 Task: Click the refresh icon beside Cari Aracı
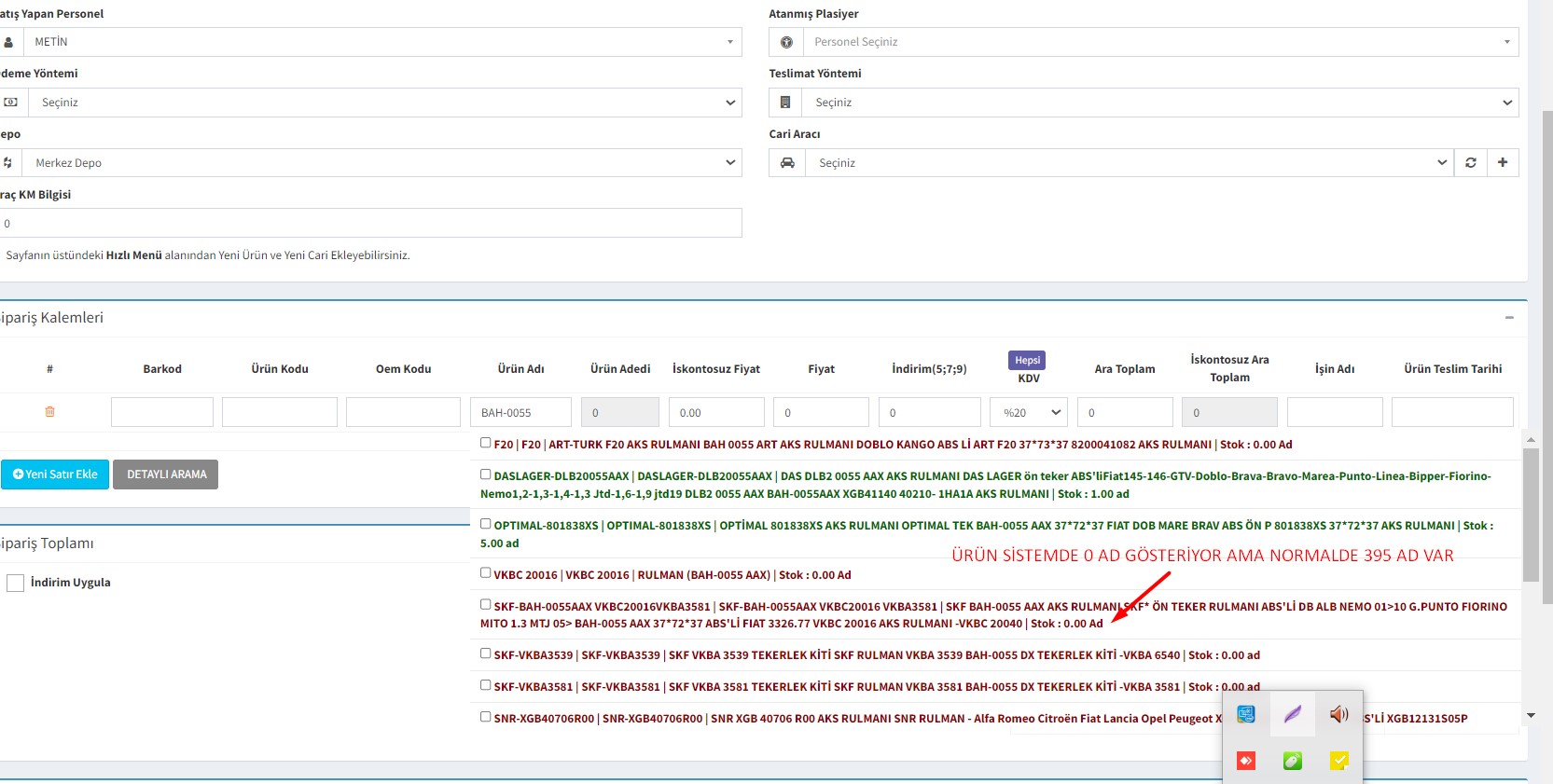click(1471, 163)
